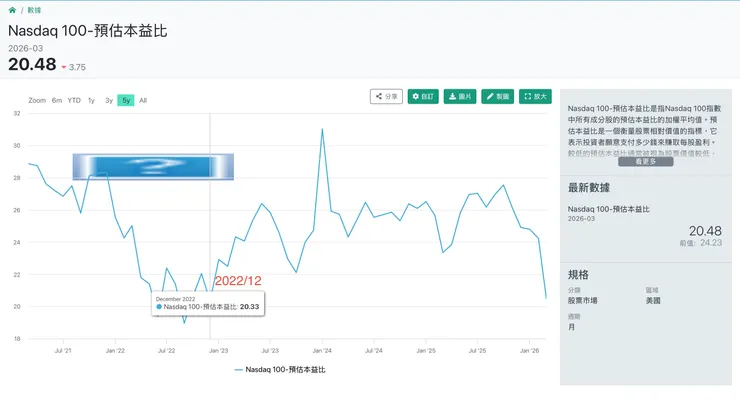Image resolution: width=740 pixels, height=412 pixels.
Task: Click the date 2026-03 under the title
Action: tap(25, 48)
